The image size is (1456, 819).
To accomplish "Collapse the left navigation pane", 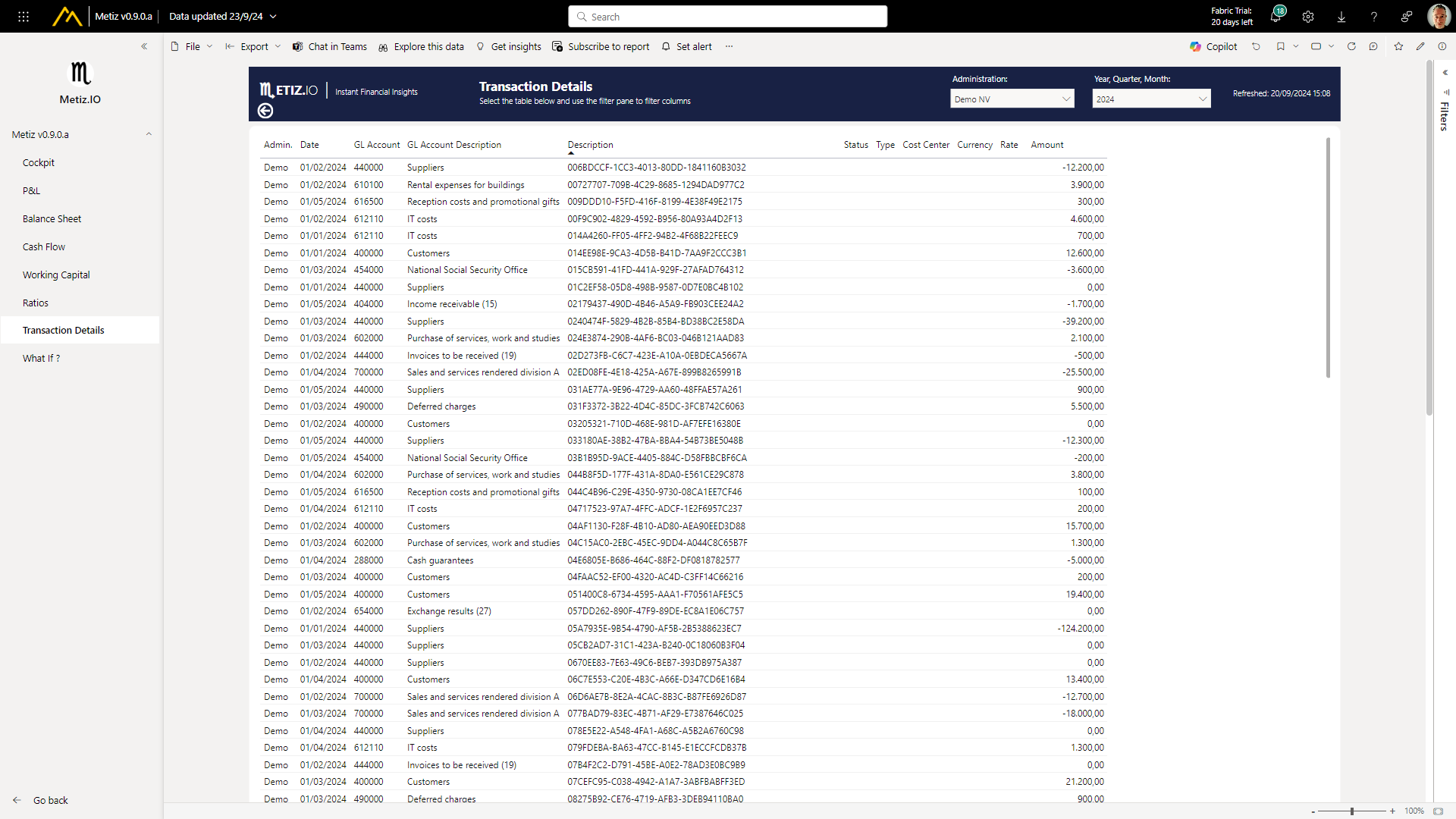I will (x=144, y=46).
